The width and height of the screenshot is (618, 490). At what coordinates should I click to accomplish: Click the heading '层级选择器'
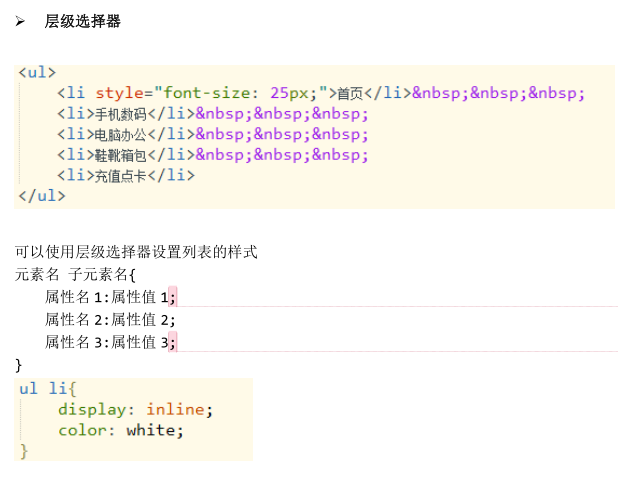(x=82, y=21)
